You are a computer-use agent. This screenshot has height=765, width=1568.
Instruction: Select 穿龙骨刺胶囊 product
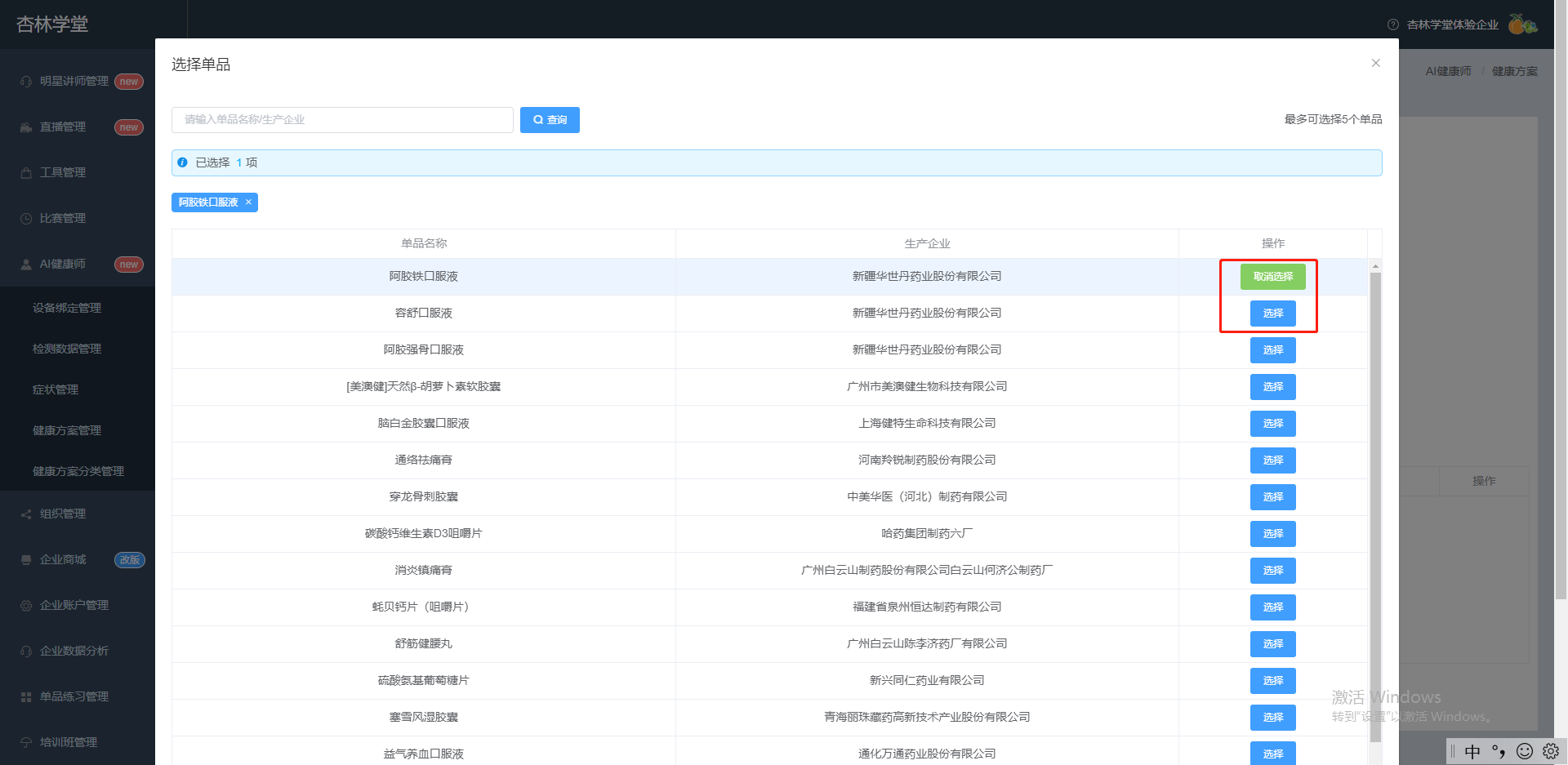click(x=1272, y=497)
